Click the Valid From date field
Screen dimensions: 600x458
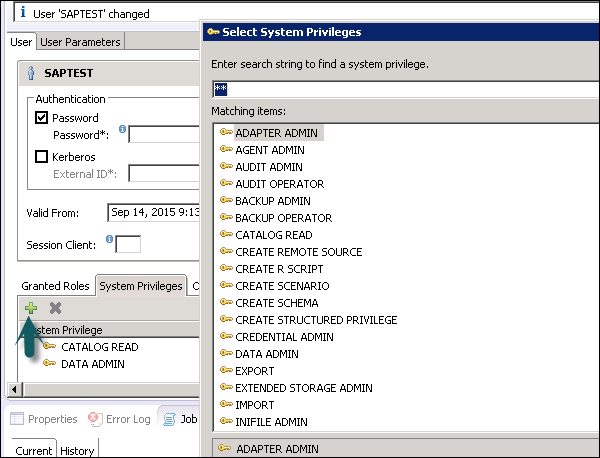[155, 213]
